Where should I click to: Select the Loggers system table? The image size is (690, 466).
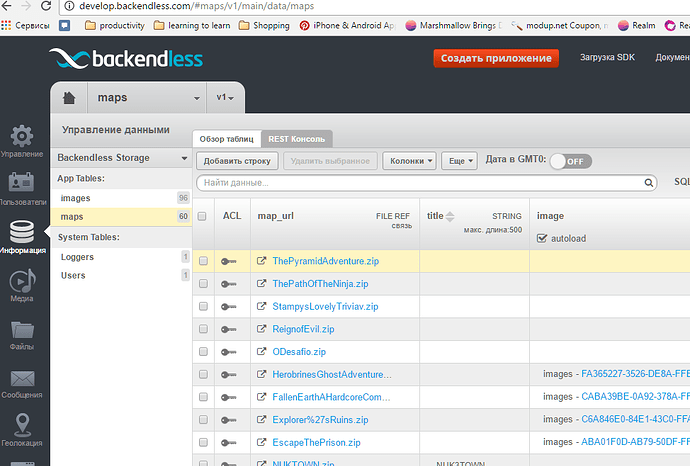[122, 257]
